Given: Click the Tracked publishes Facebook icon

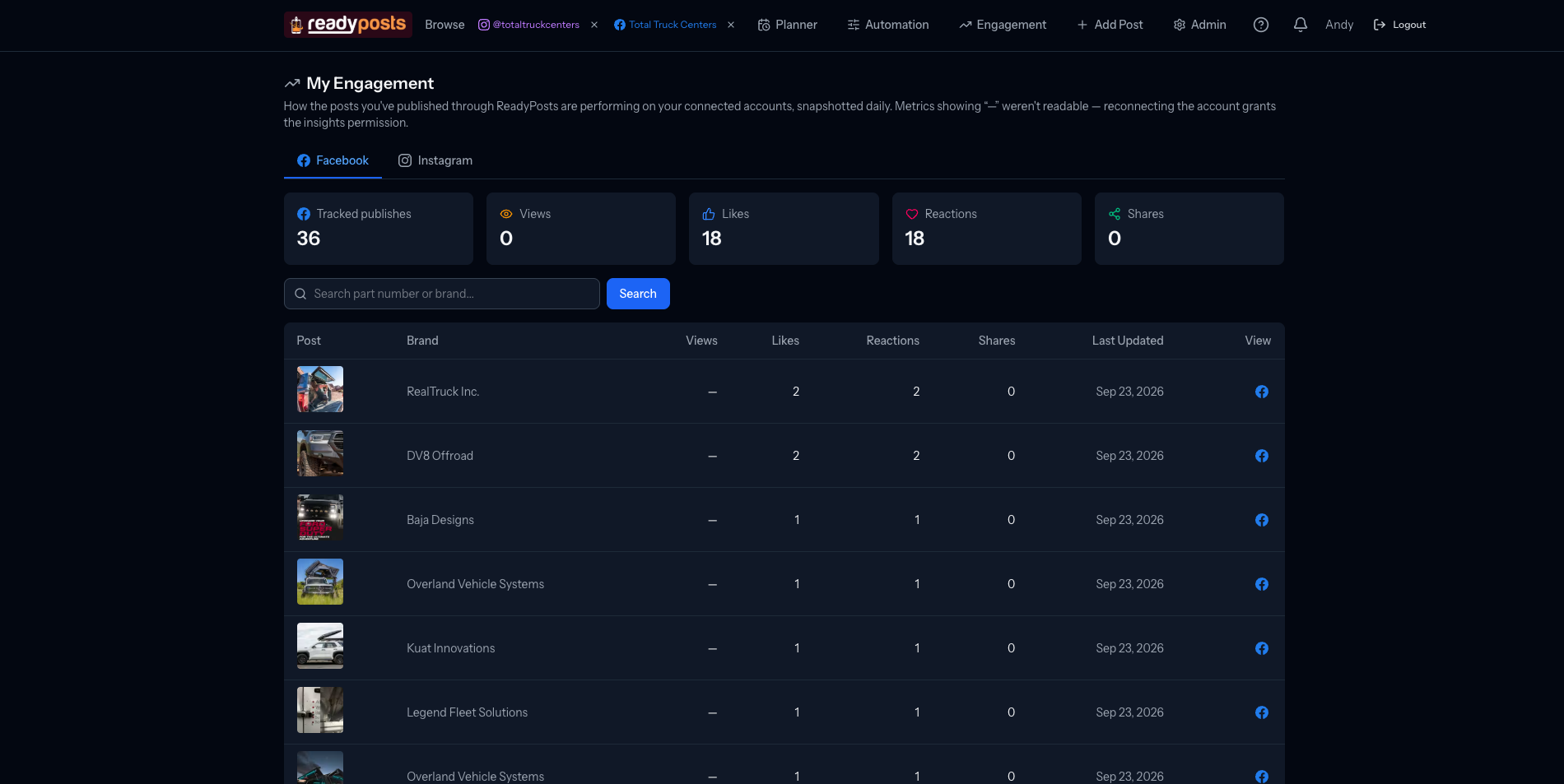Looking at the screenshot, I should (304, 214).
